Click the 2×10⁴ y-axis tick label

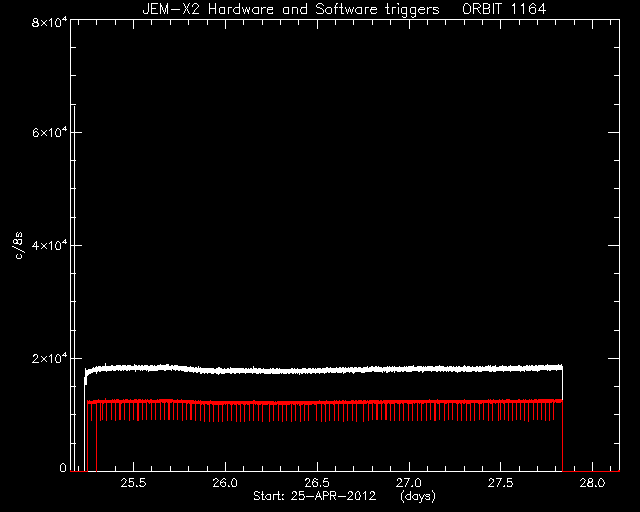[x=49, y=358]
